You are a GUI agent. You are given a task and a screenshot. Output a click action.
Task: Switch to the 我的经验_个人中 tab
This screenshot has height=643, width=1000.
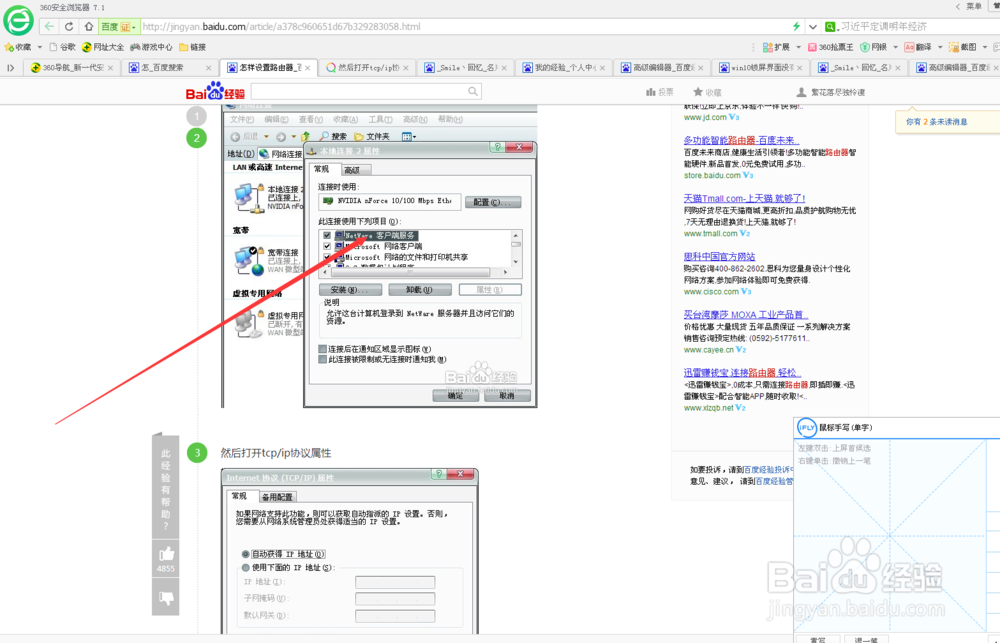point(564,67)
